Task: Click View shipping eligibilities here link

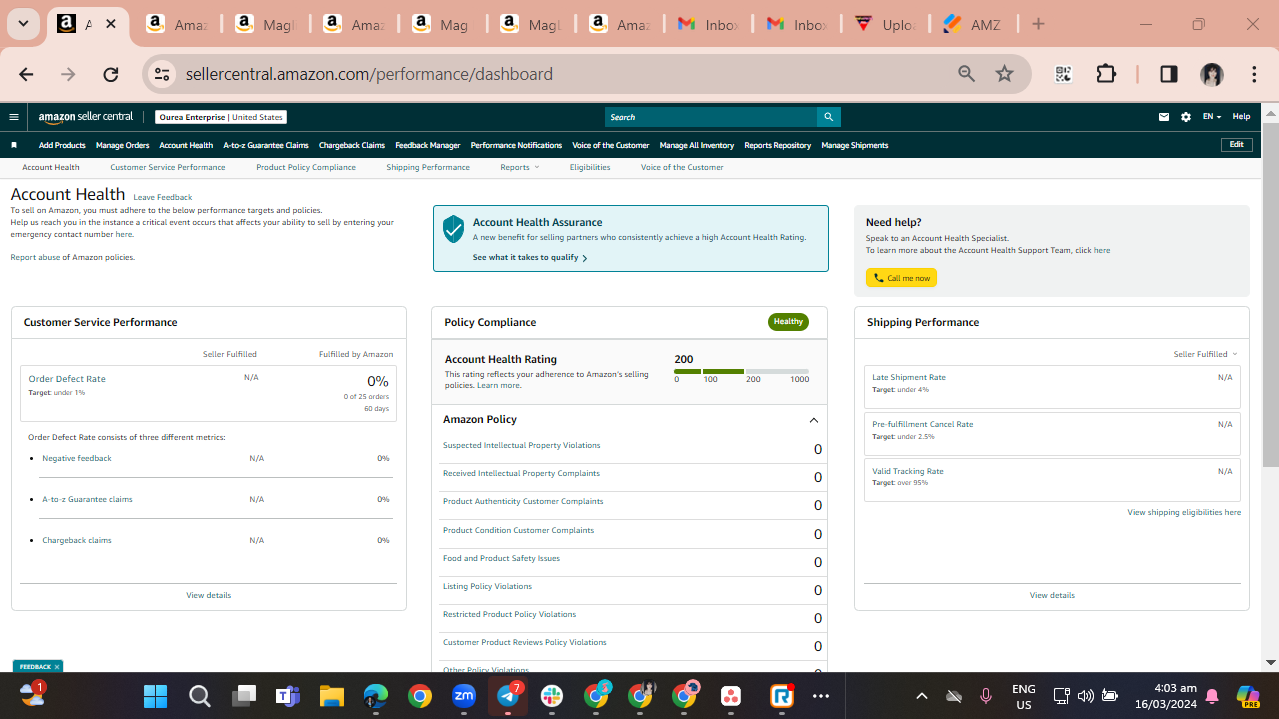Action: pos(1184,512)
